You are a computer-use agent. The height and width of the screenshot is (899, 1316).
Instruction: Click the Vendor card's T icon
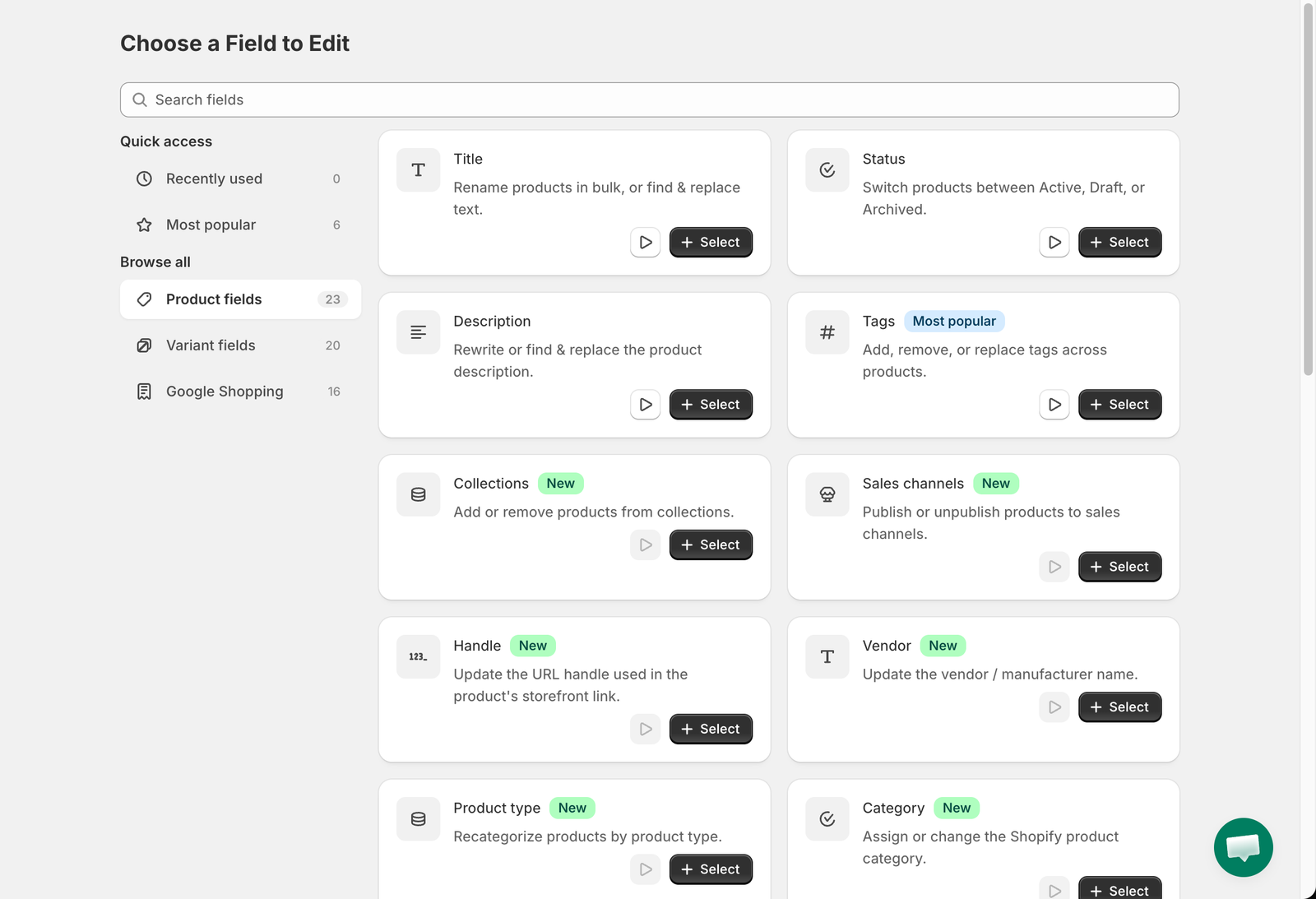coord(827,656)
